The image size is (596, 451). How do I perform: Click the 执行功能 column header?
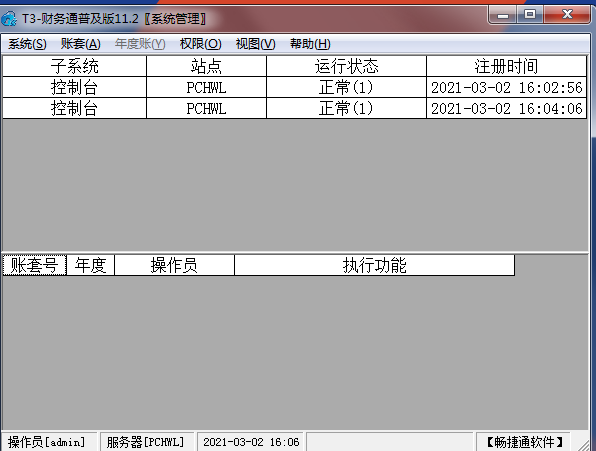pyautogui.click(x=375, y=265)
